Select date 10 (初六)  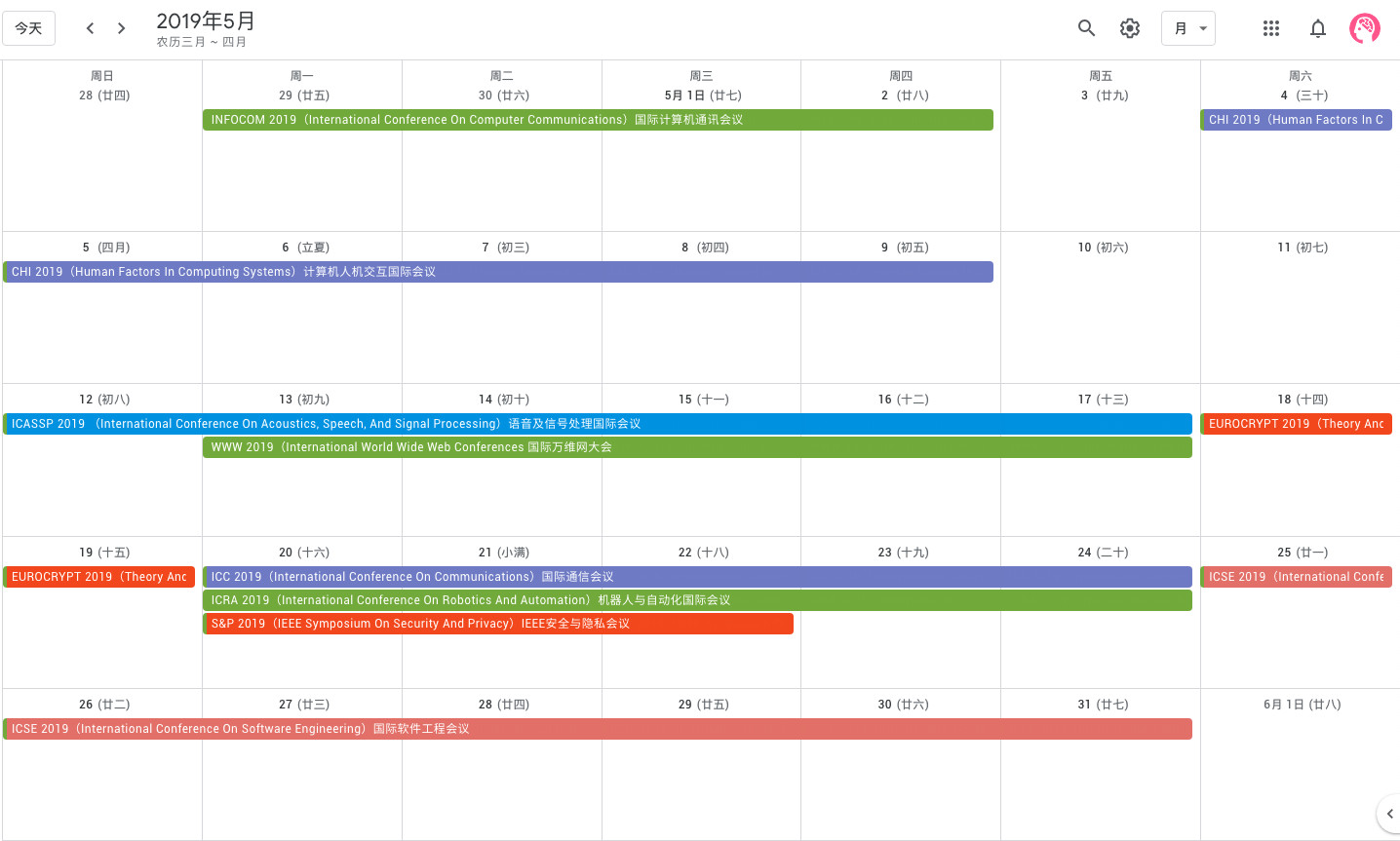click(x=1103, y=248)
